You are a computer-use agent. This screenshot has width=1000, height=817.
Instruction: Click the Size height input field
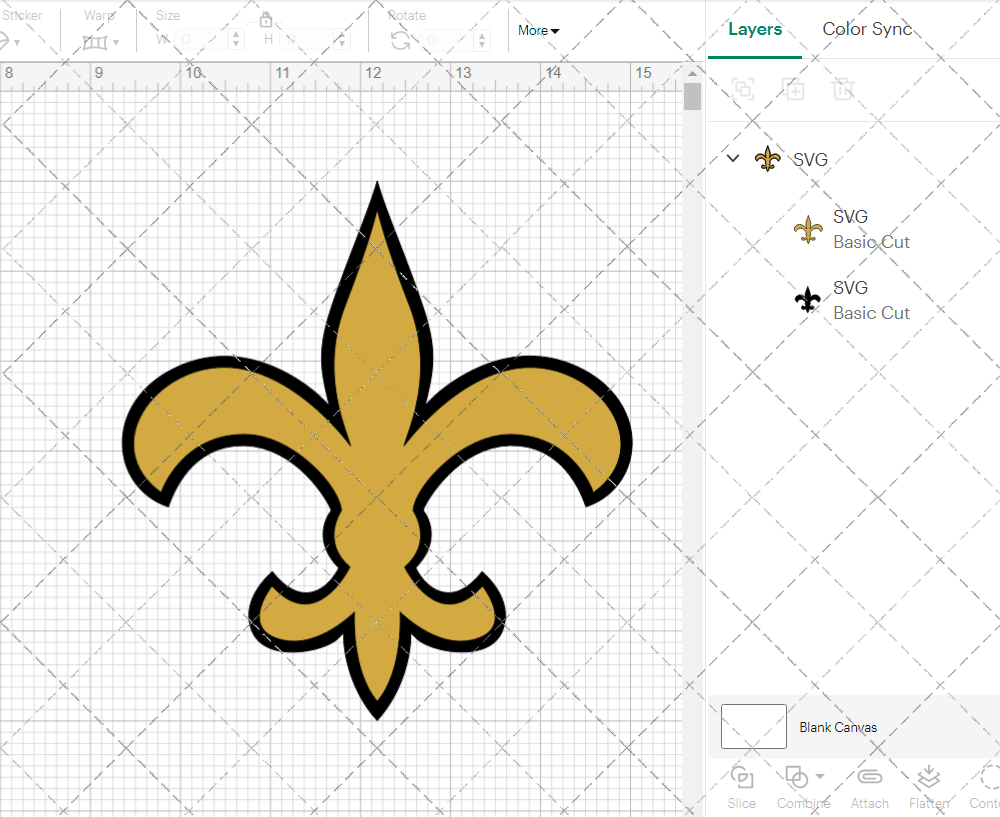(308, 40)
